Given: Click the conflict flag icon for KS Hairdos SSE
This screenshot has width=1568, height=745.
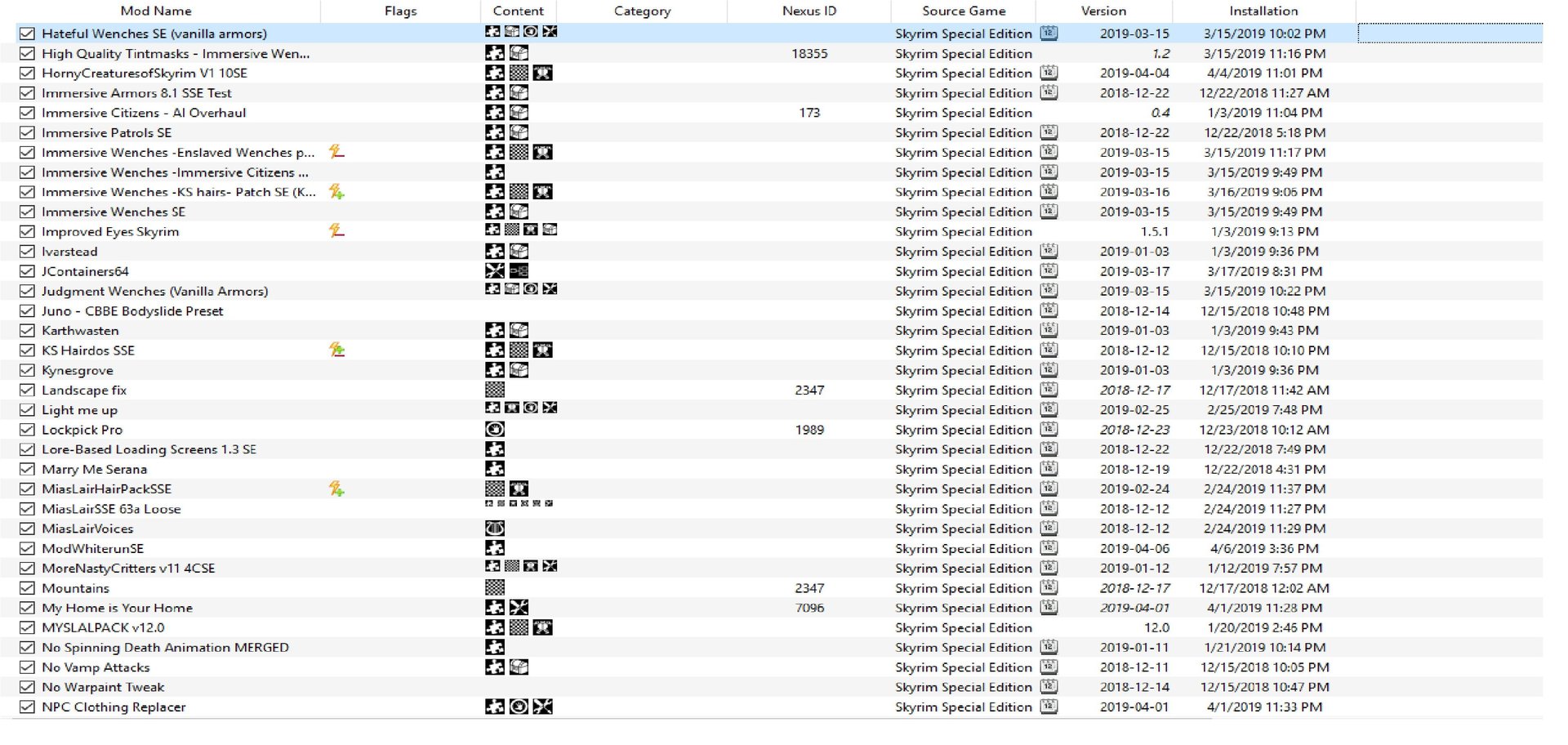Looking at the screenshot, I should (x=336, y=350).
